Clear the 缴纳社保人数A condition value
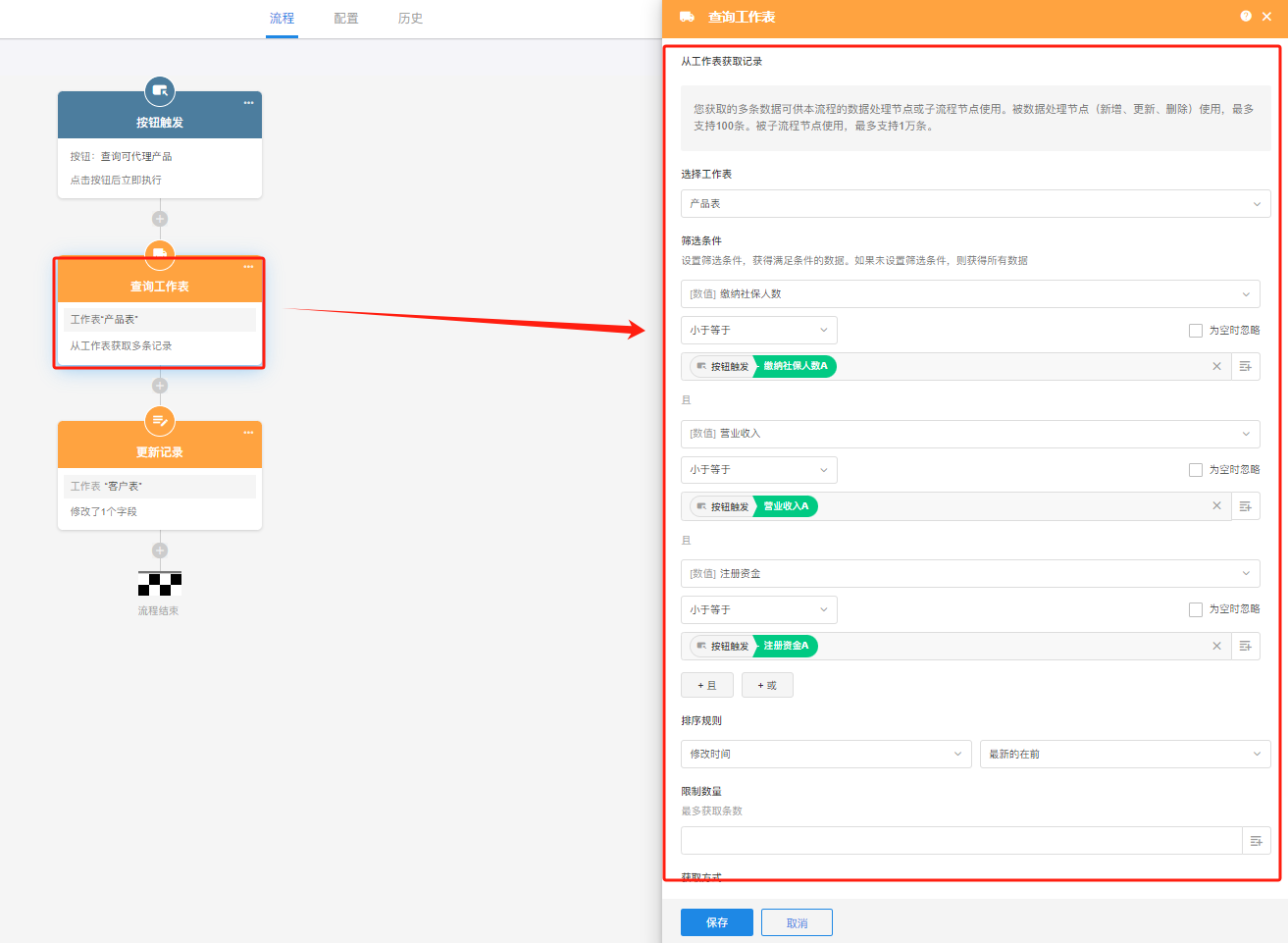1288x943 pixels. 1216,366
